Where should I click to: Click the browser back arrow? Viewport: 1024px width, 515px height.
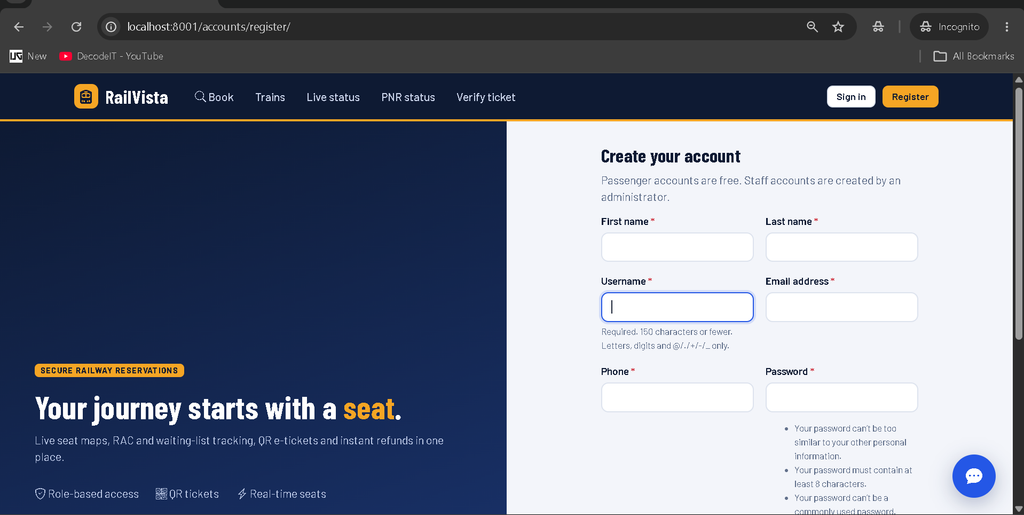18,27
